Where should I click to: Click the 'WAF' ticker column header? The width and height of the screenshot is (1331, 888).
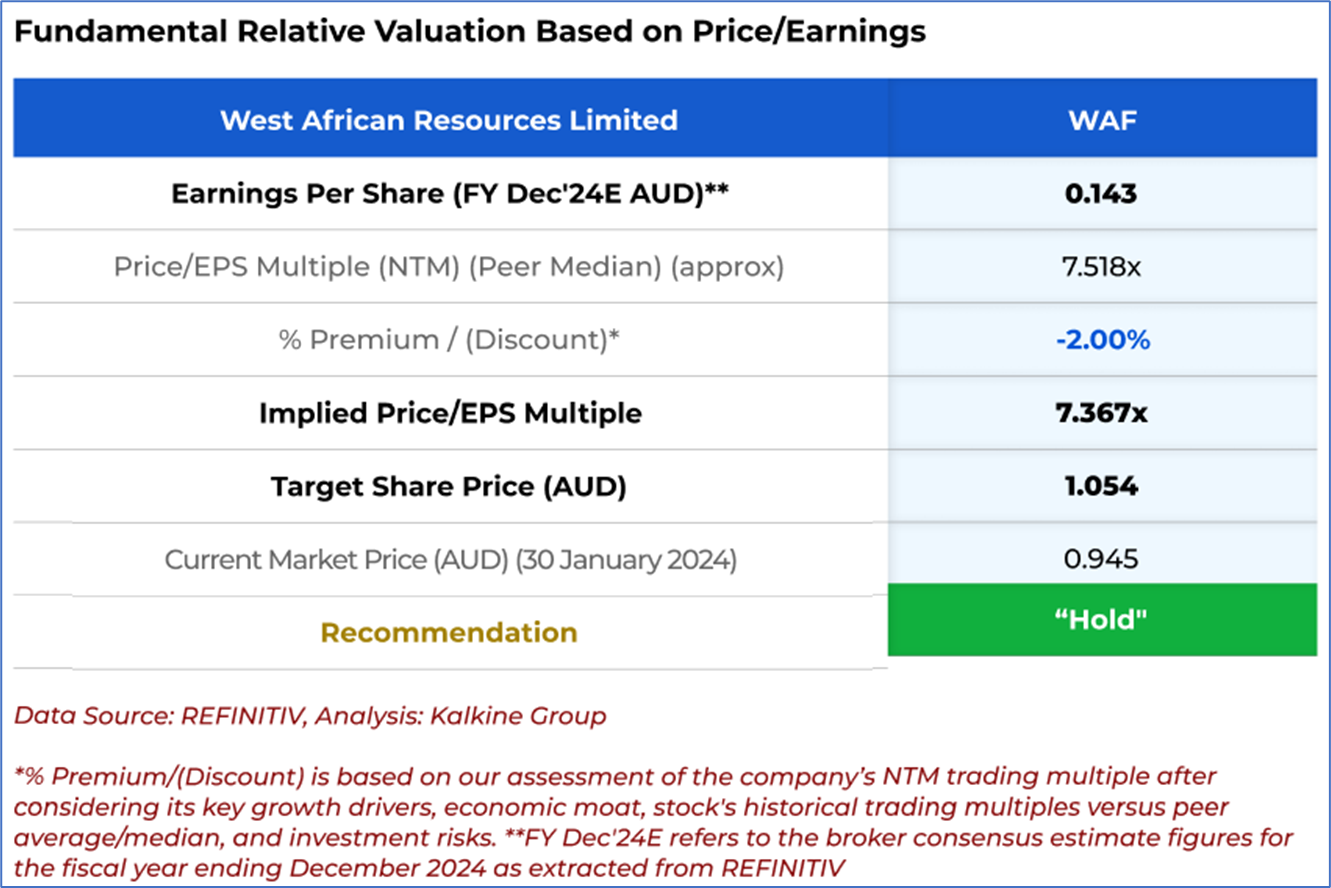click(1101, 120)
